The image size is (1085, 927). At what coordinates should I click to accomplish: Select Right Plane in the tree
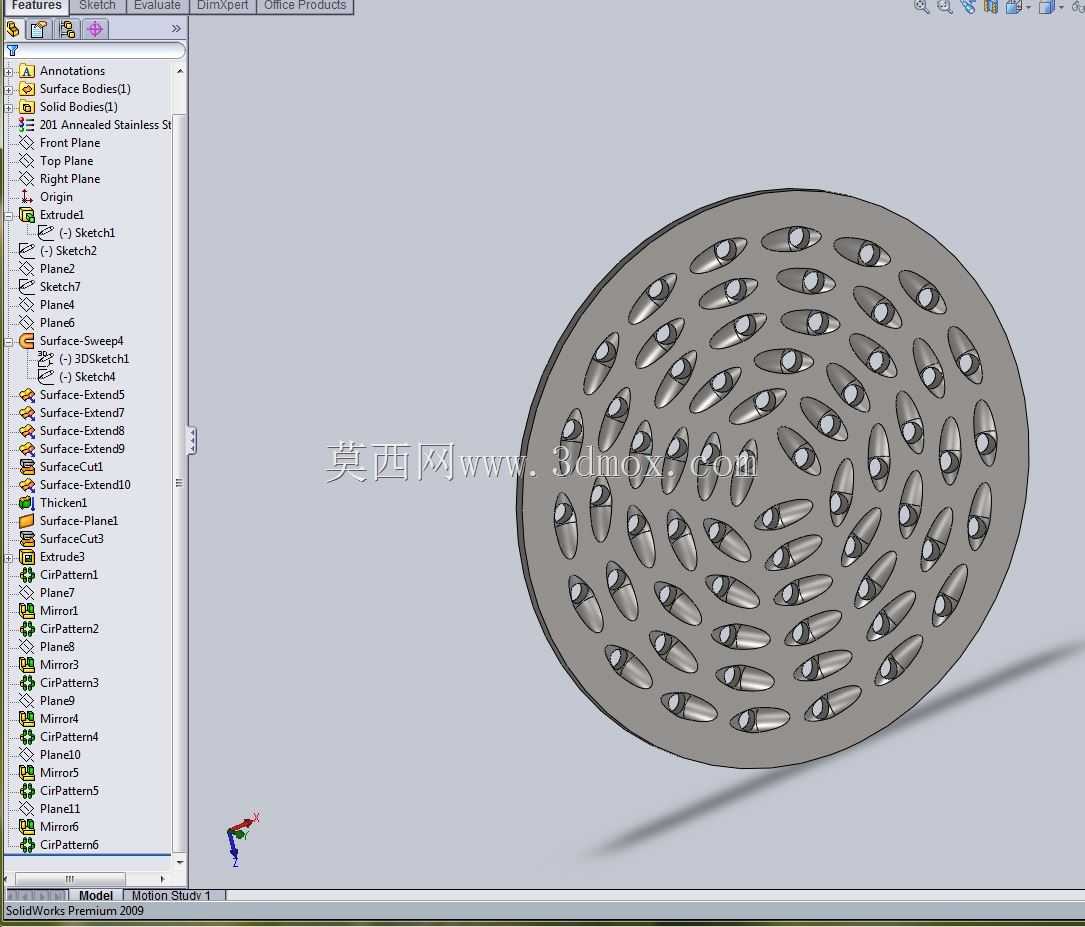pyautogui.click(x=69, y=178)
